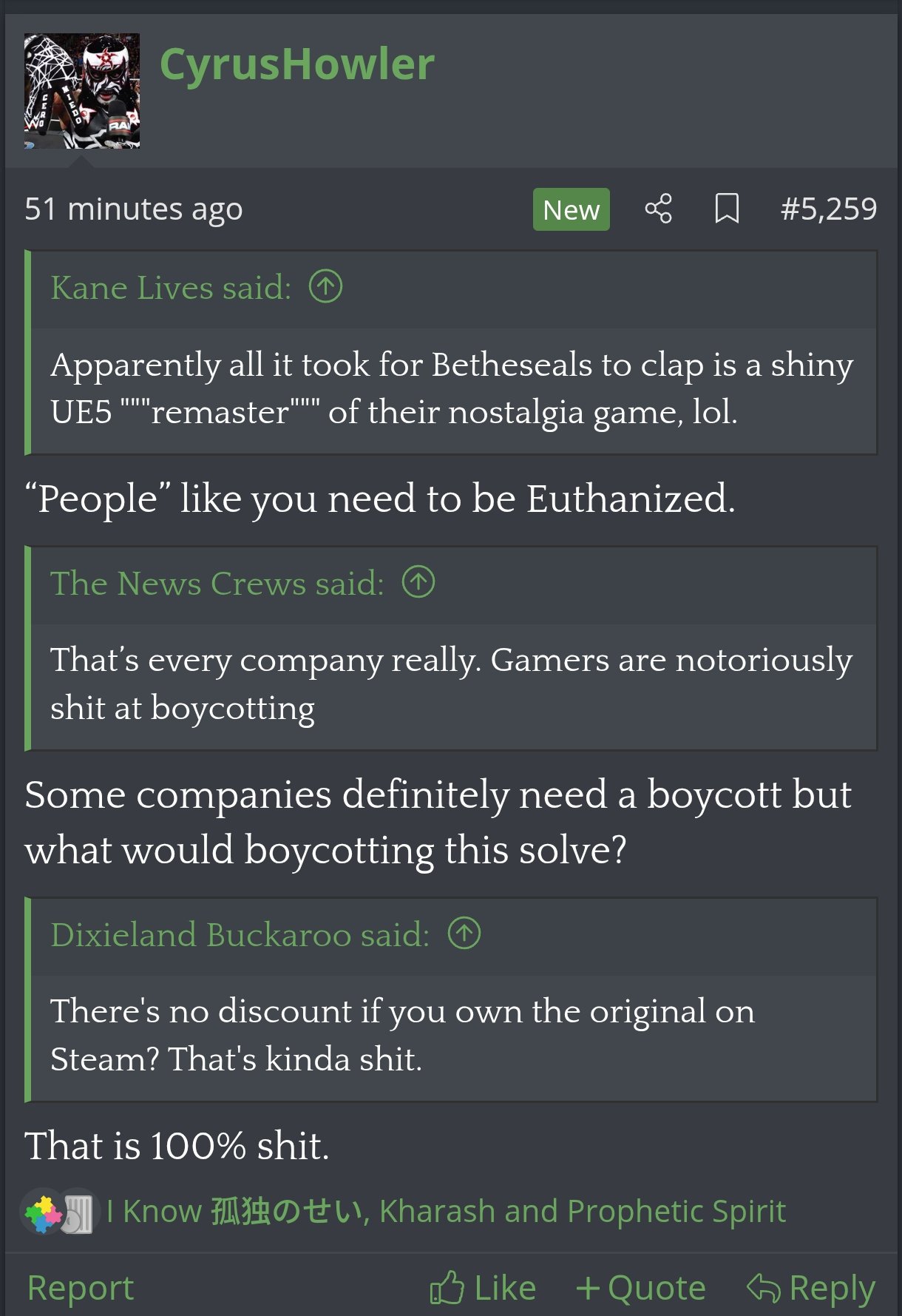The height and width of the screenshot is (1316, 902).
Task: Click the 51 minutes ago timestamp
Action: [134, 209]
